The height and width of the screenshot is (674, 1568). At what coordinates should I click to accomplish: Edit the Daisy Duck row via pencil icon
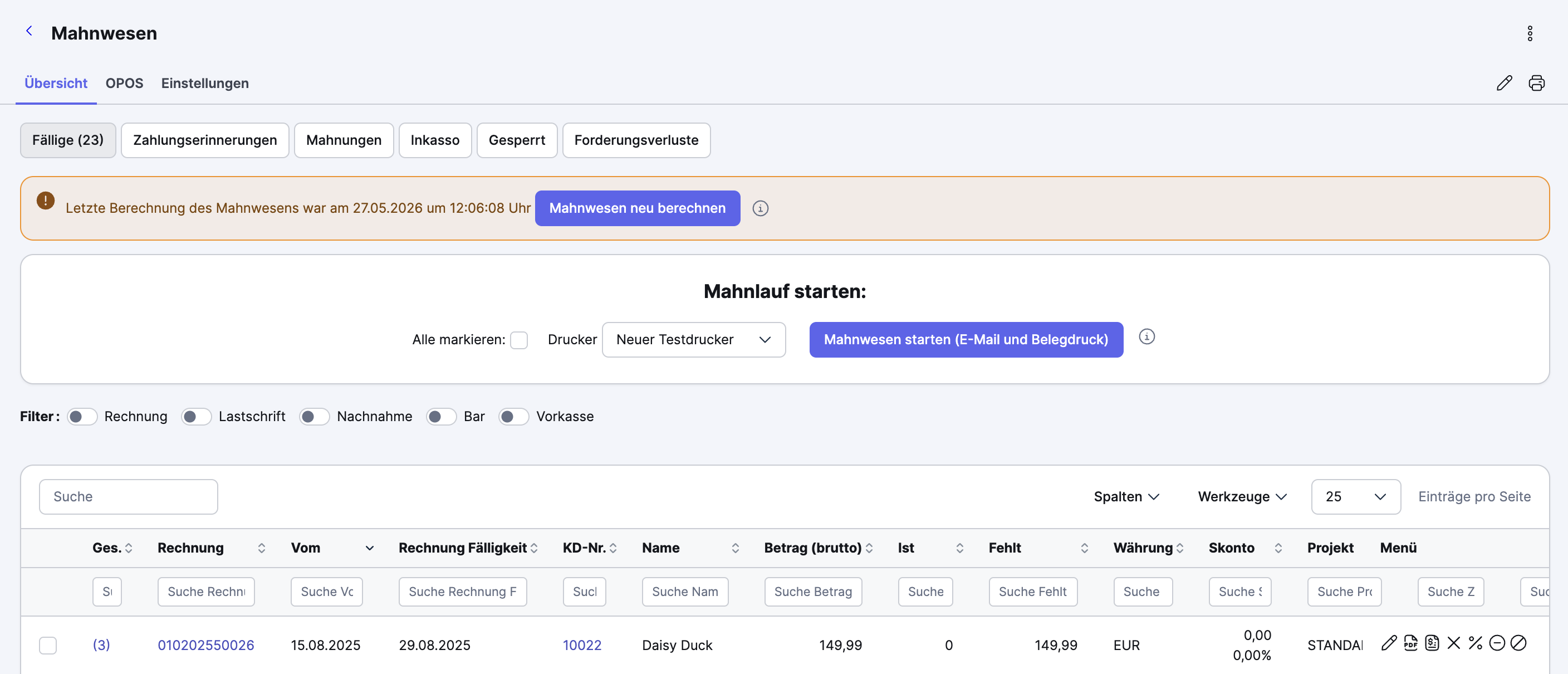[x=1389, y=643]
